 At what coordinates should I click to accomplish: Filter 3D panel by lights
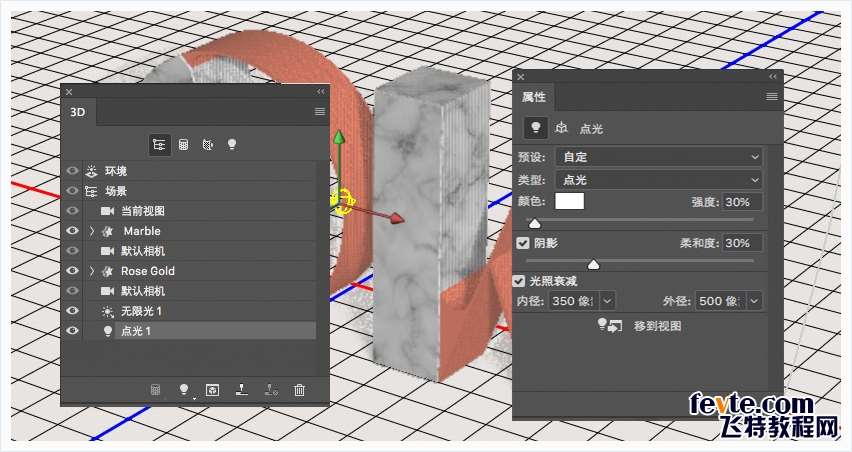click(232, 145)
